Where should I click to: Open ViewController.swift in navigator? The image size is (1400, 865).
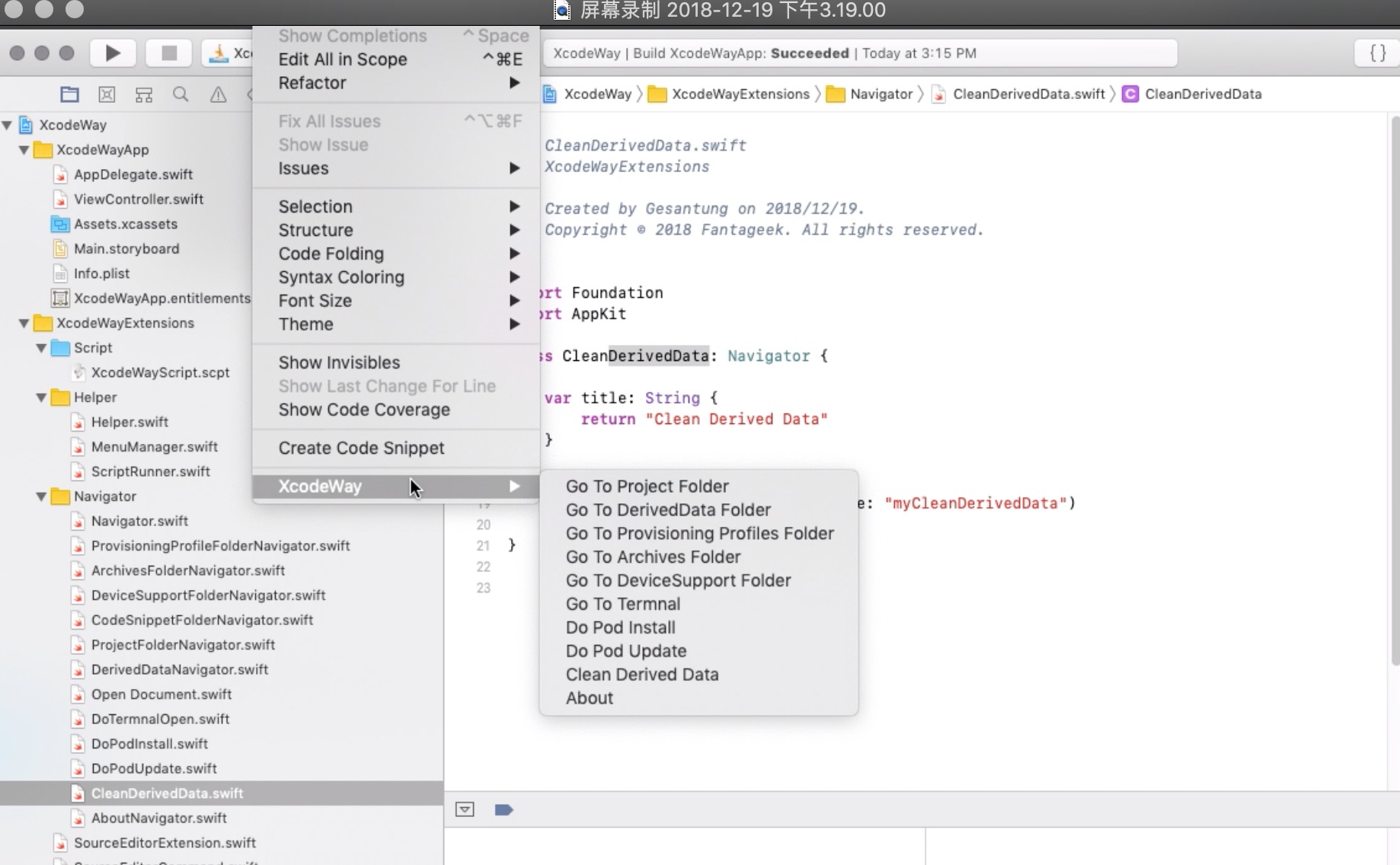[139, 199]
